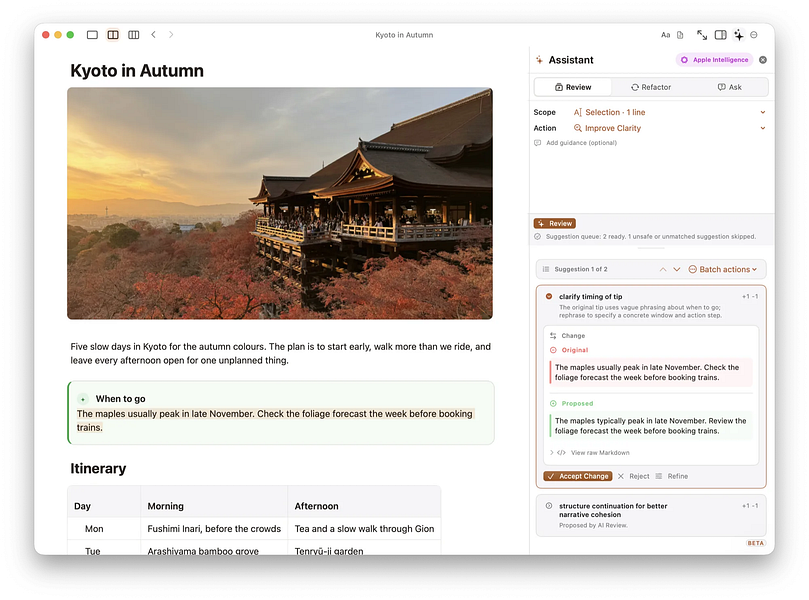The width and height of the screenshot is (809, 600).
Task: Go to next suggestion with down chevron
Action: (677, 269)
